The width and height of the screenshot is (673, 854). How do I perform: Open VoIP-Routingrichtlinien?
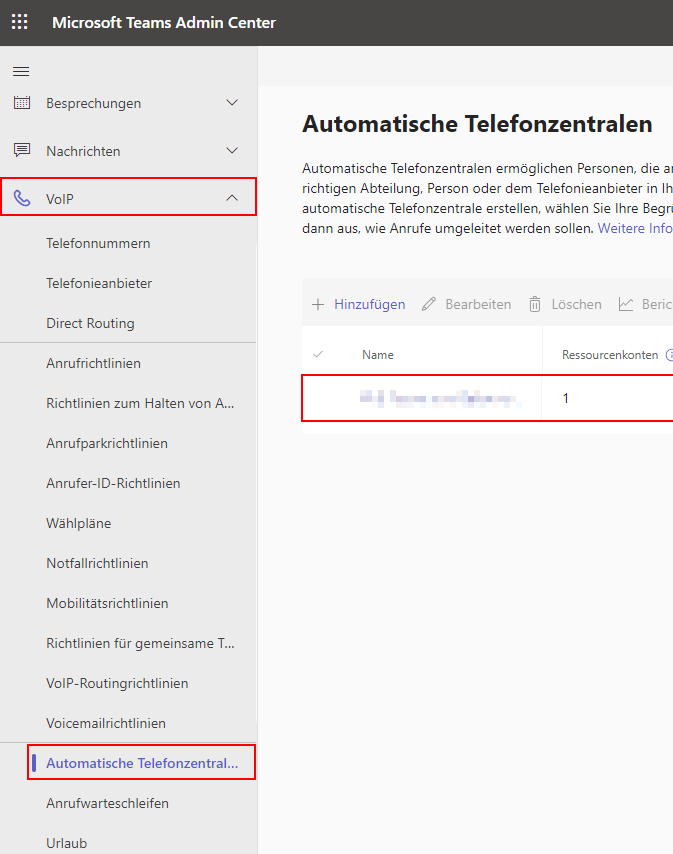pos(117,684)
